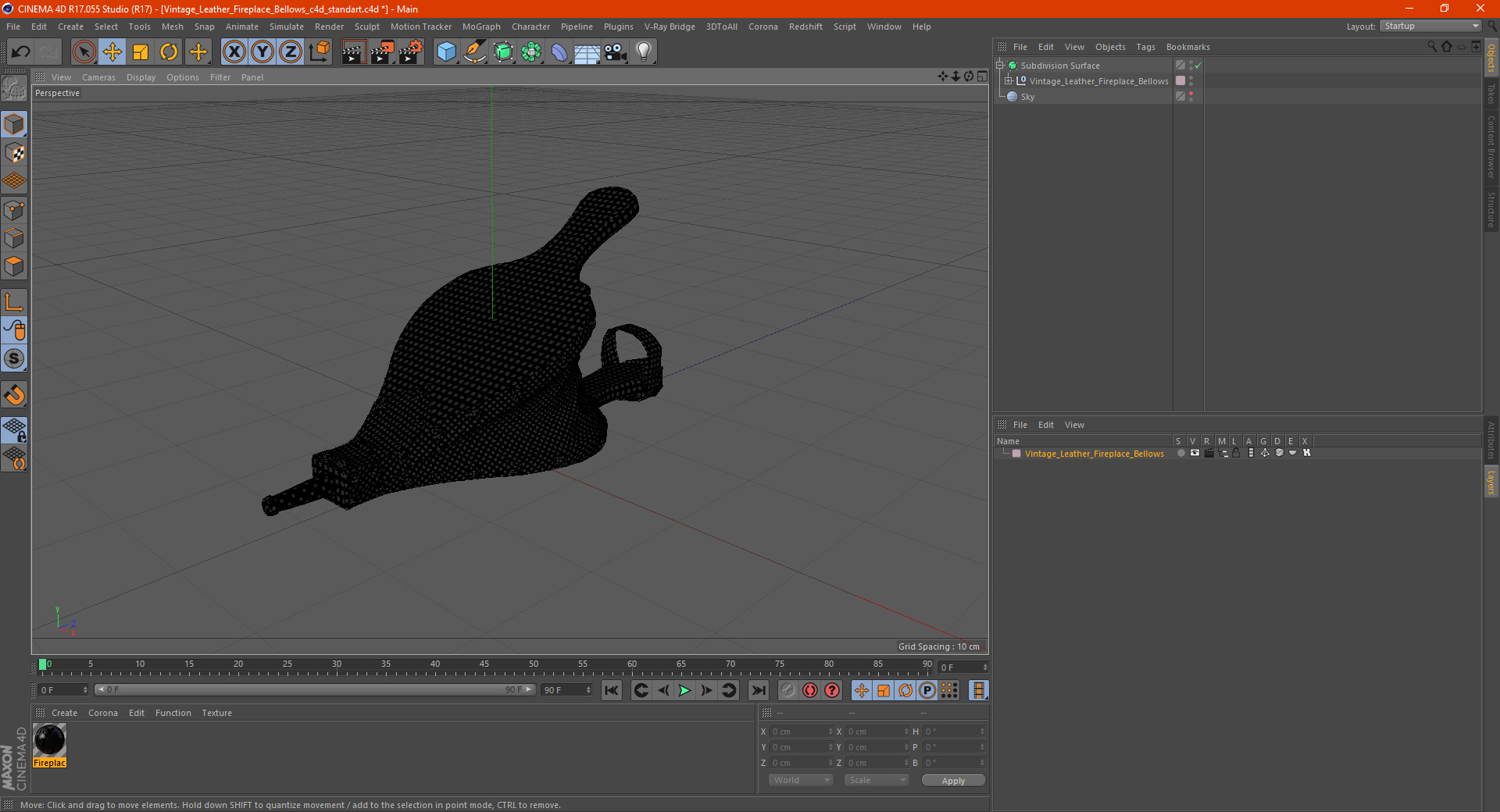1500x812 pixels.
Task: Open the Deformer bend icon
Action: [x=559, y=52]
